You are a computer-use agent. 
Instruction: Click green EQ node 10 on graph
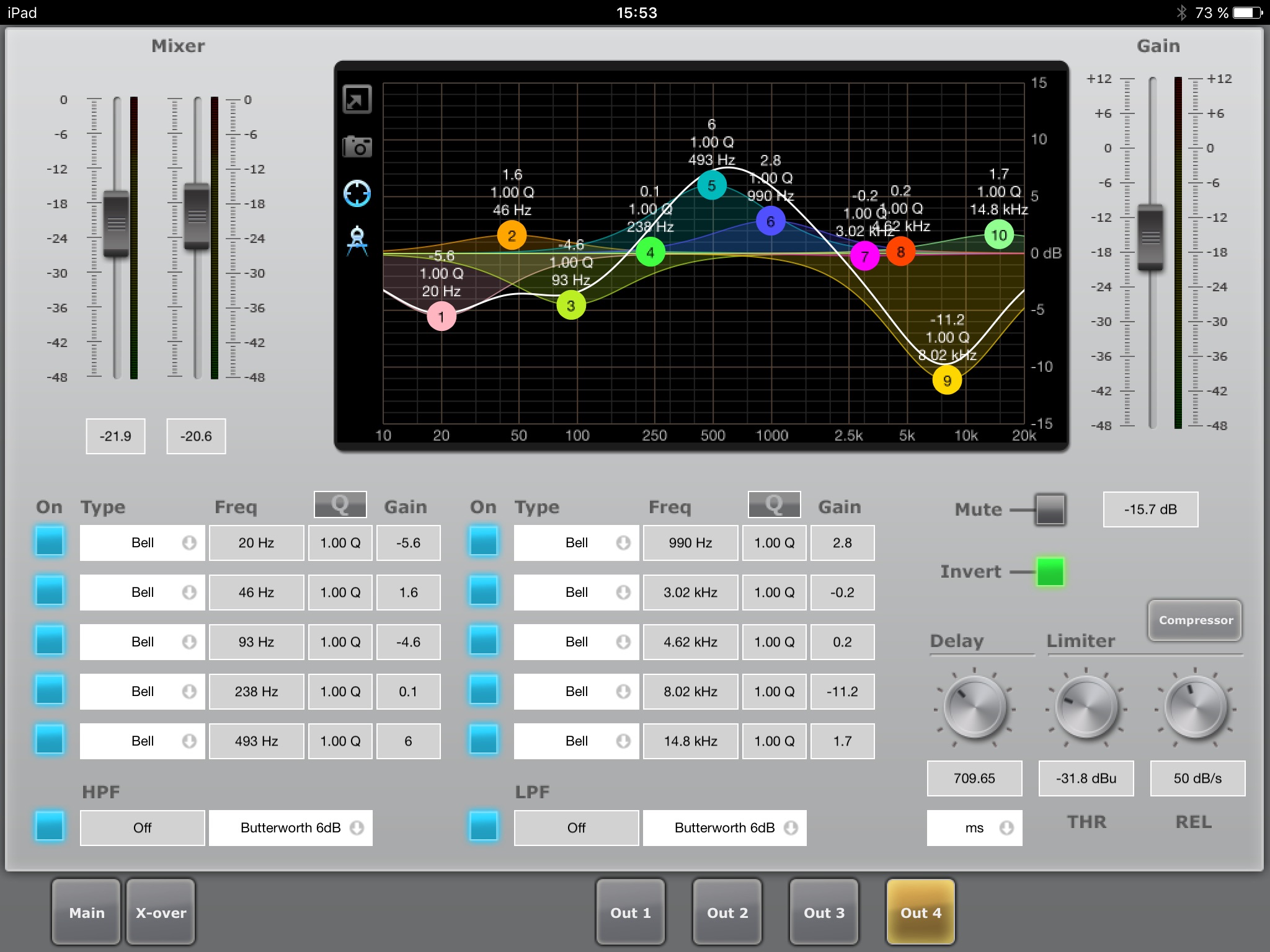(x=998, y=235)
